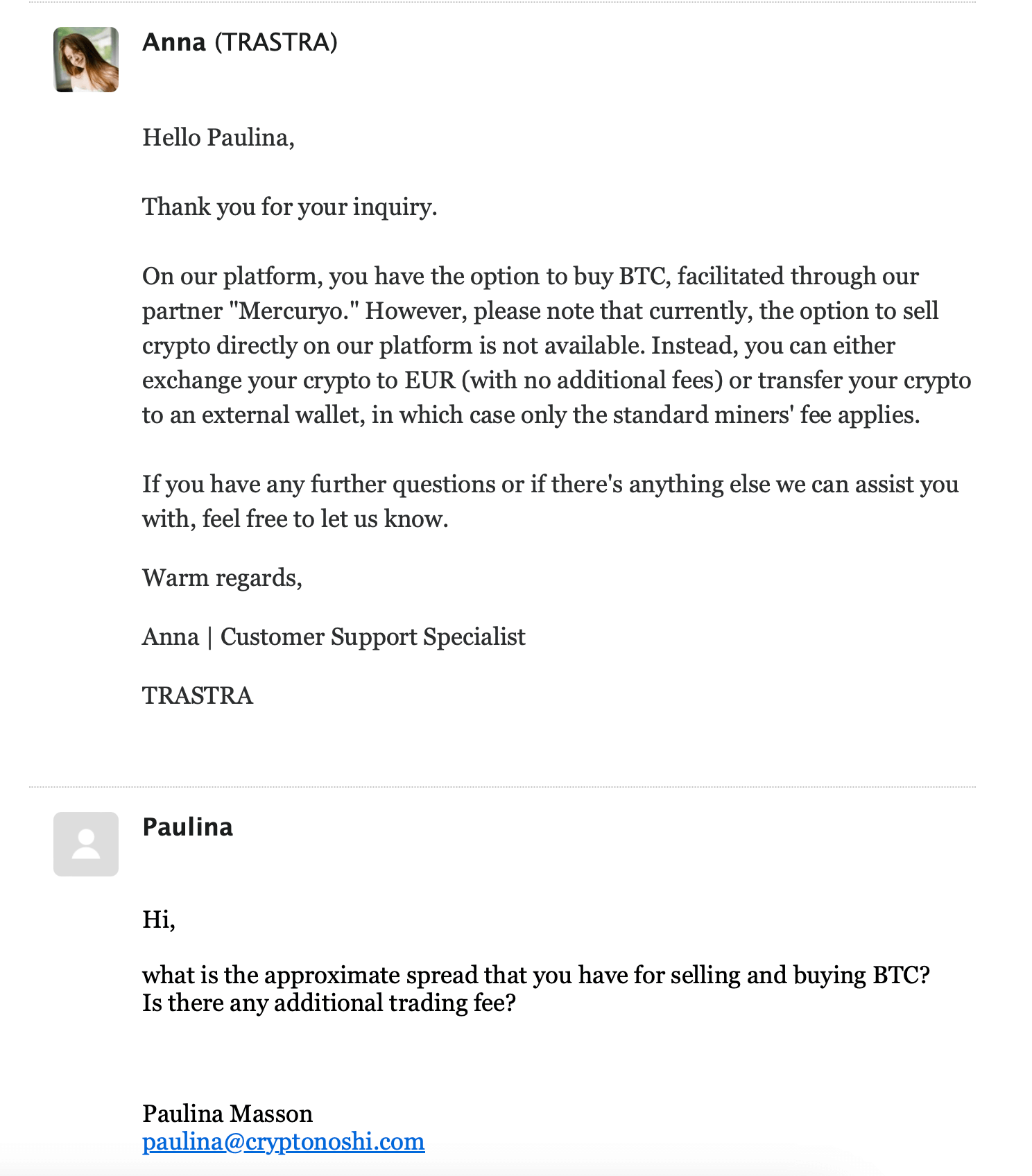Screen dimensions: 1032x1176
Task: Click the TRASTRA company signature text
Action: point(198,695)
